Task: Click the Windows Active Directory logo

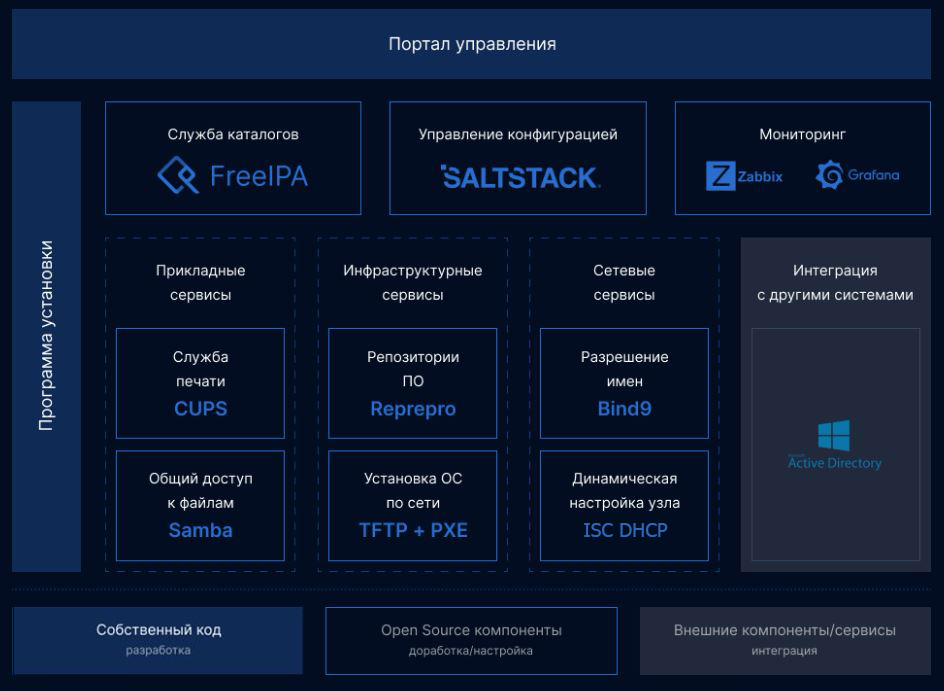Action: (834, 435)
